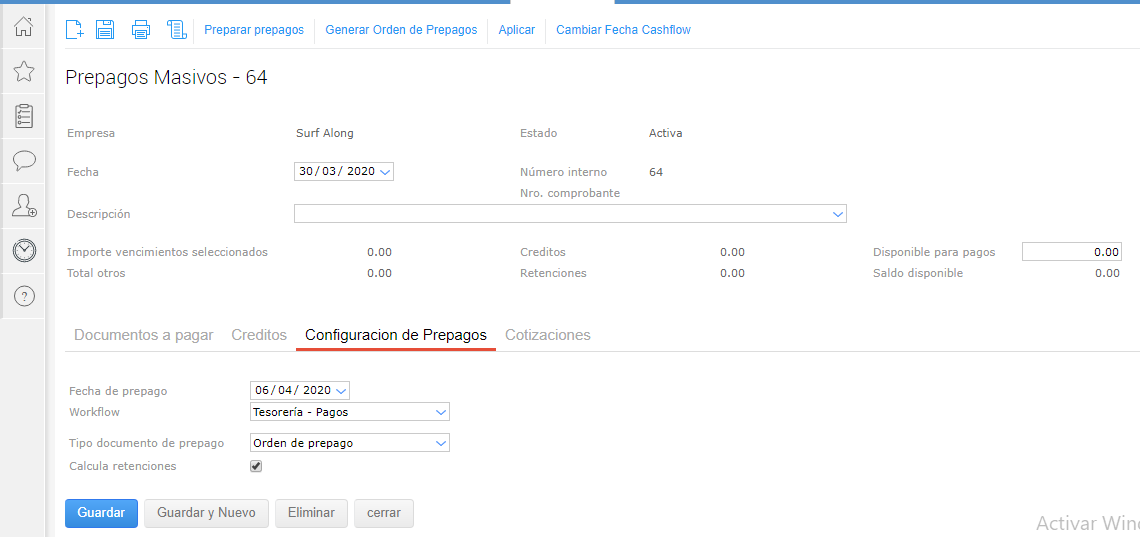Click the Guardar button
The width and height of the screenshot is (1140, 537).
click(101, 513)
